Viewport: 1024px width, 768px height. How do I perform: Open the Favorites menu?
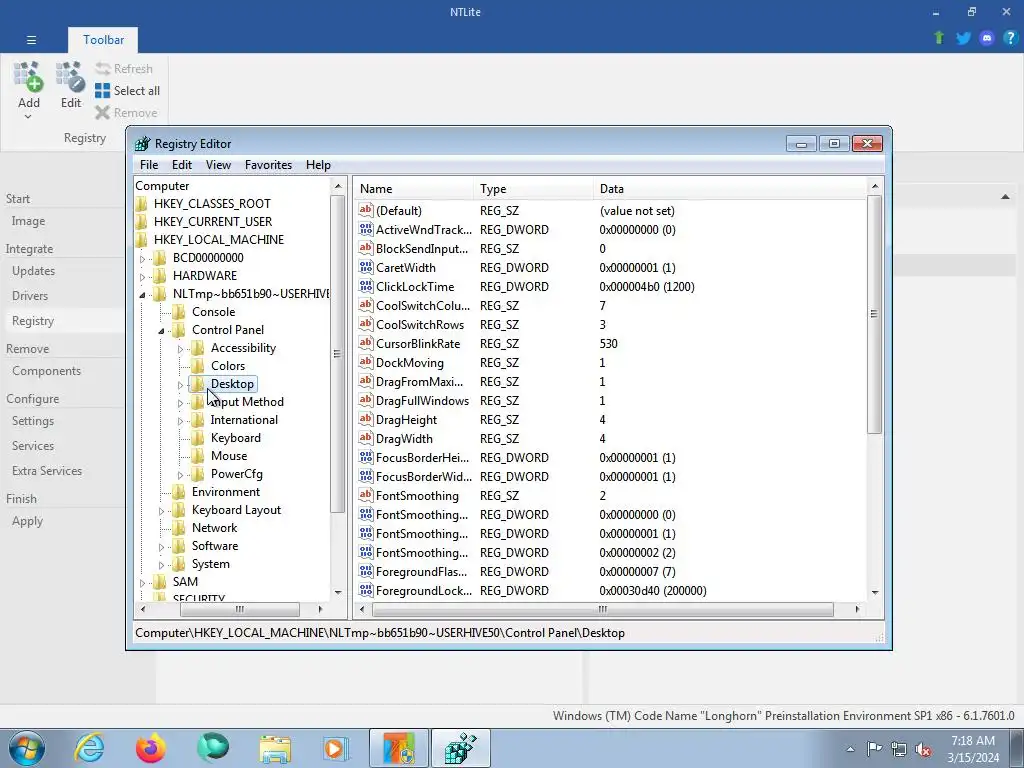(x=268, y=165)
